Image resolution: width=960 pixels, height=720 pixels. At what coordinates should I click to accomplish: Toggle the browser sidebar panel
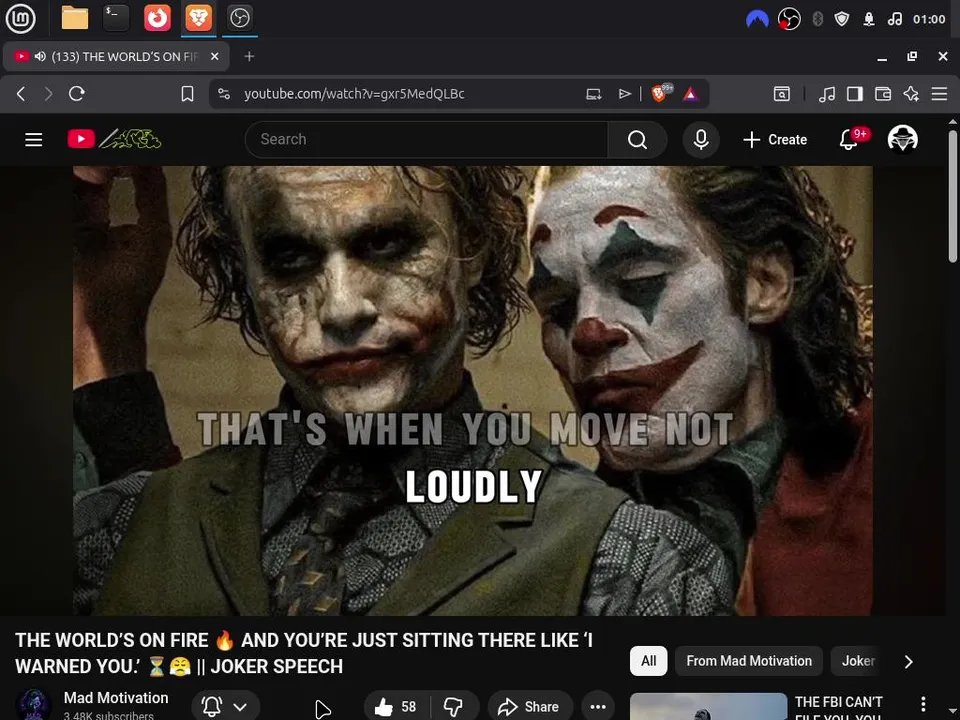pos(855,94)
